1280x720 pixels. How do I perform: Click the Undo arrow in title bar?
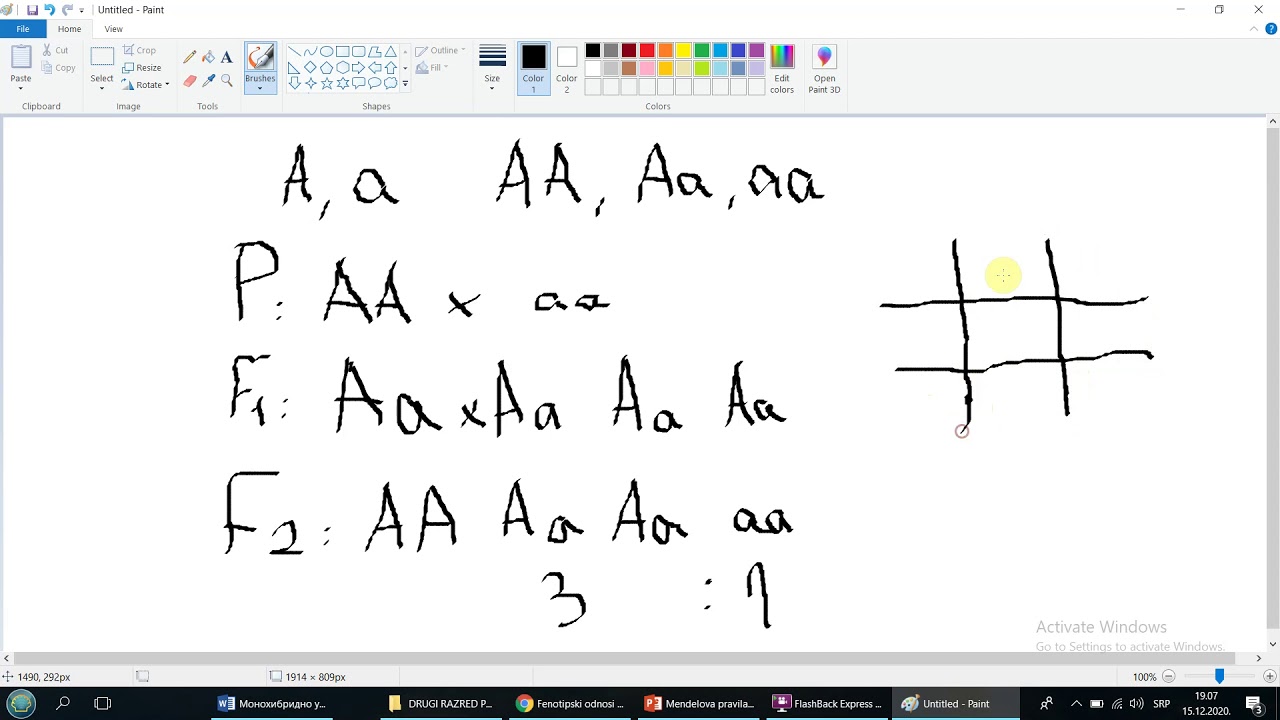click(49, 10)
